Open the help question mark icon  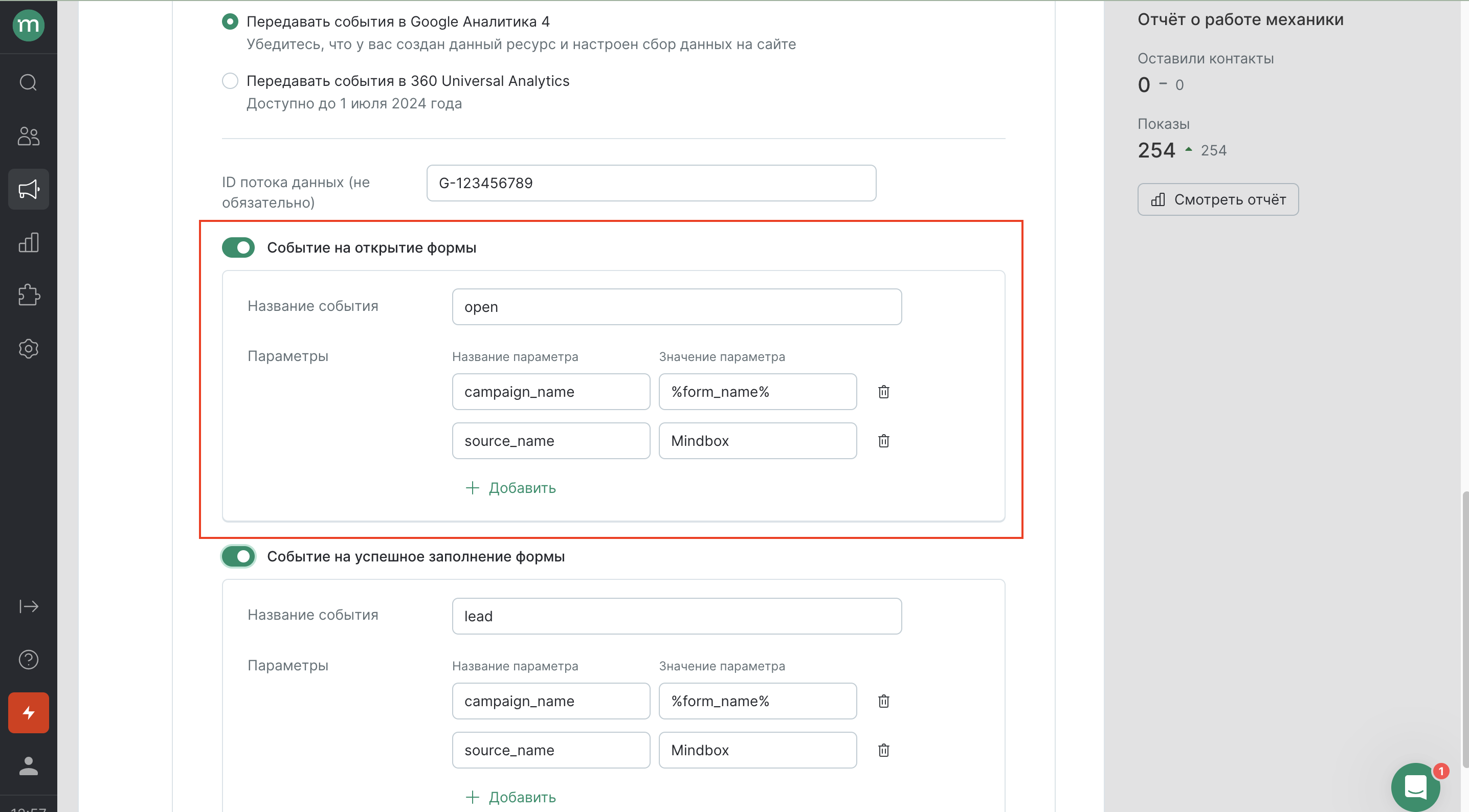pyautogui.click(x=29, y=660)
